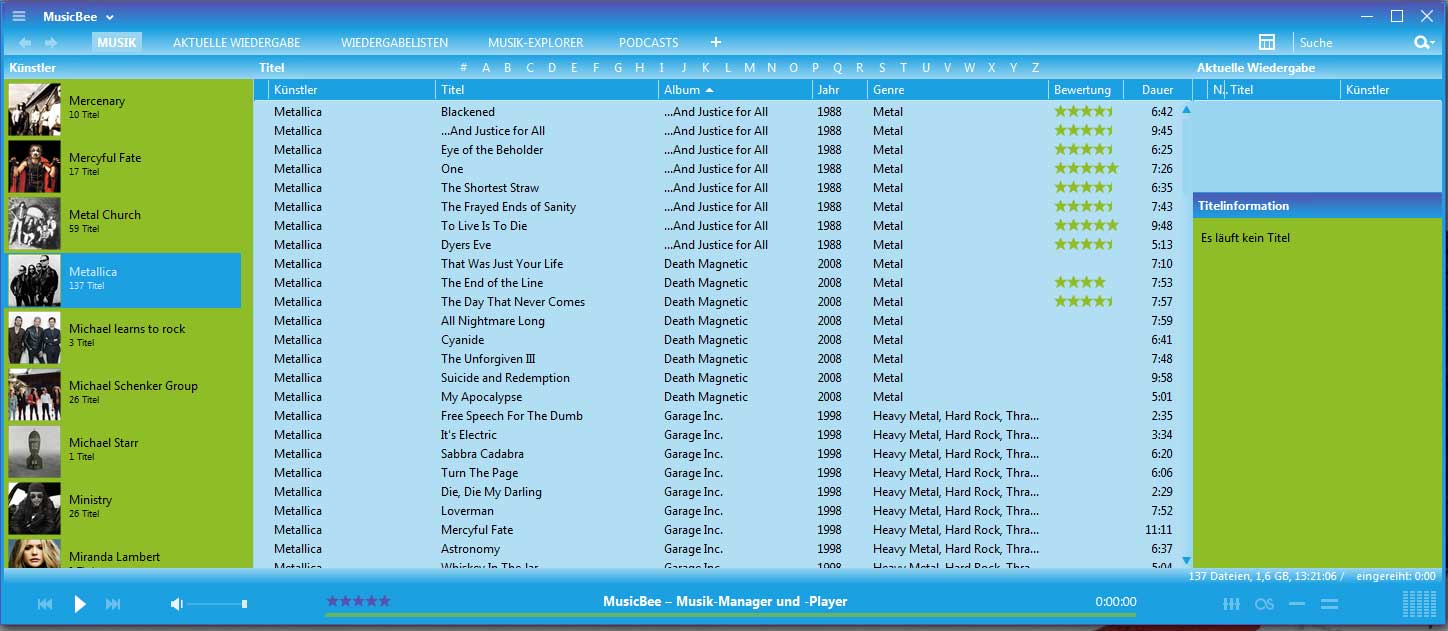Jump to letter Z in the alphabet bar

[1035, 68]
